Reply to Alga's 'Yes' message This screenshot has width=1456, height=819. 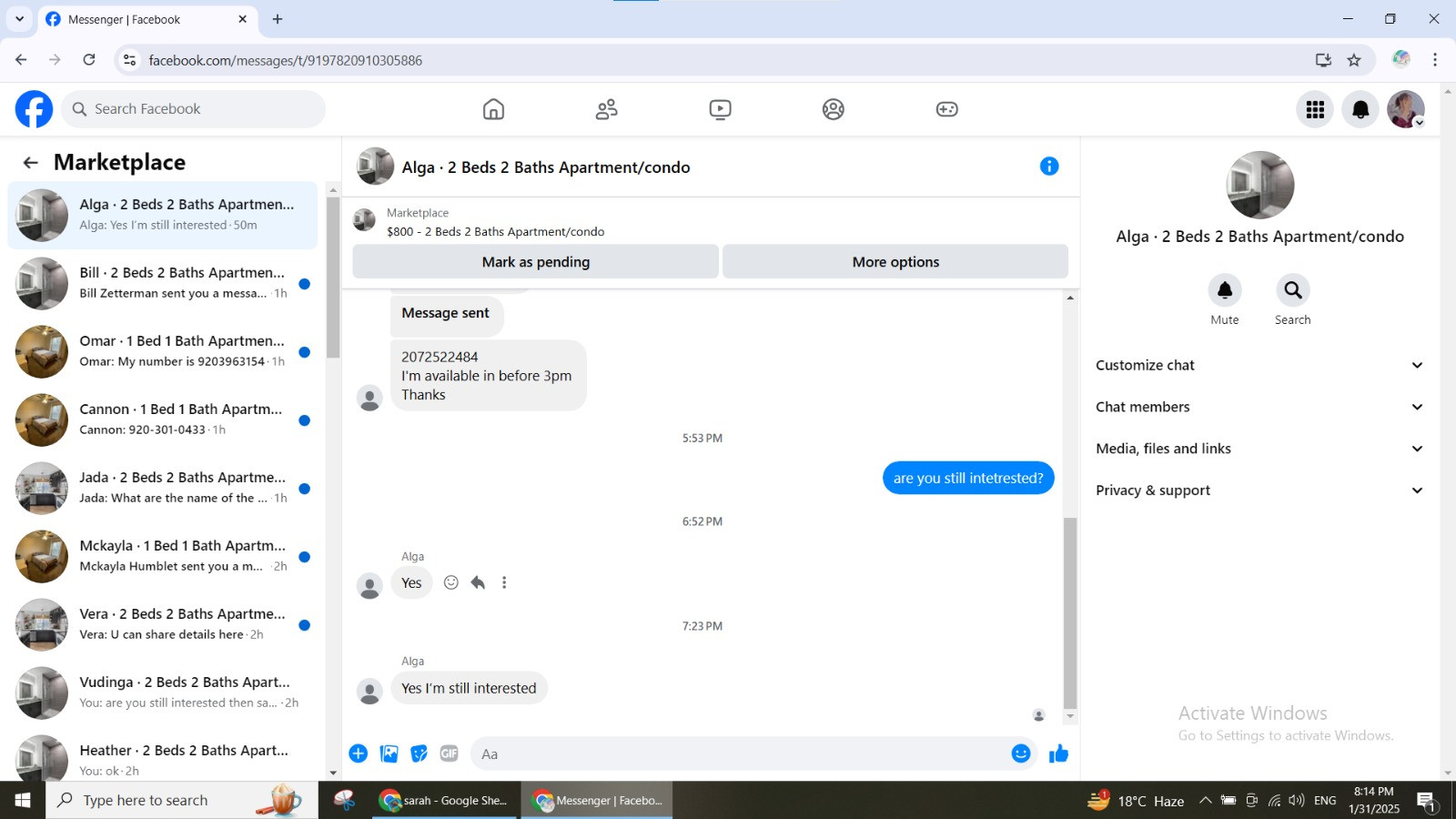478,582
